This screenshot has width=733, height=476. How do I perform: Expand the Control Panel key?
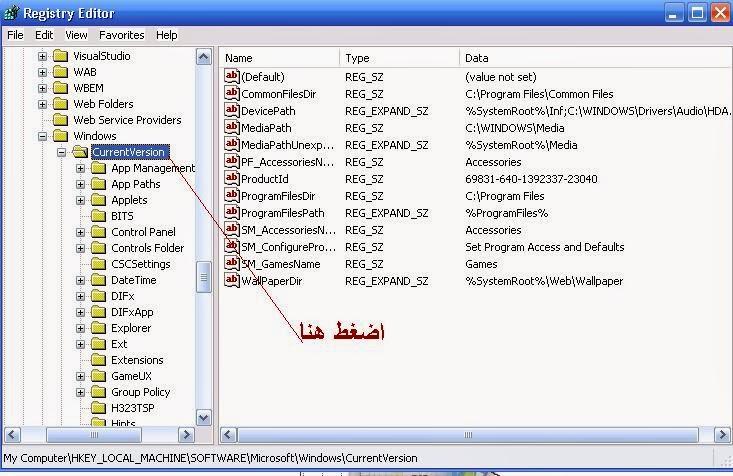coord(80,232)
